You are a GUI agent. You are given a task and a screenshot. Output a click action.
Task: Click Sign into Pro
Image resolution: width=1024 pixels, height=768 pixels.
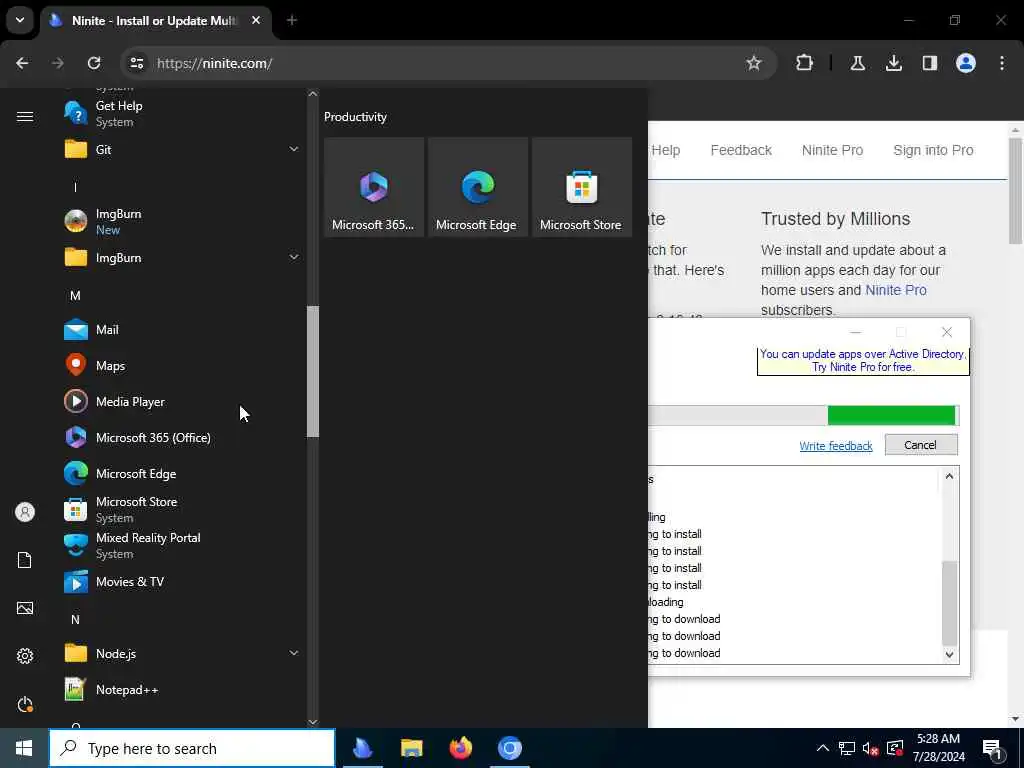[933, 150]
